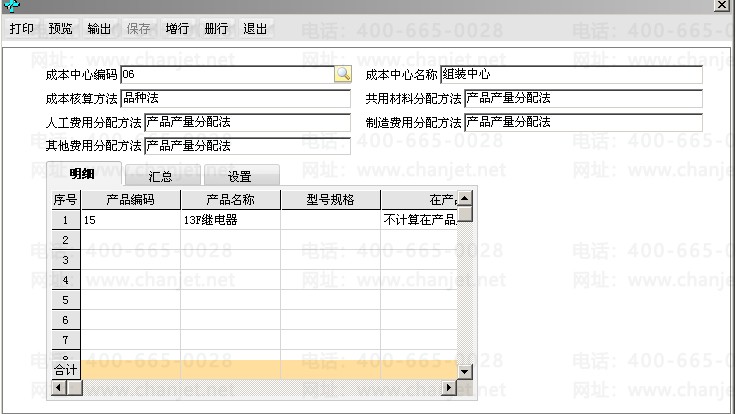
Task: Select row header 3
Action: (65, 260)
